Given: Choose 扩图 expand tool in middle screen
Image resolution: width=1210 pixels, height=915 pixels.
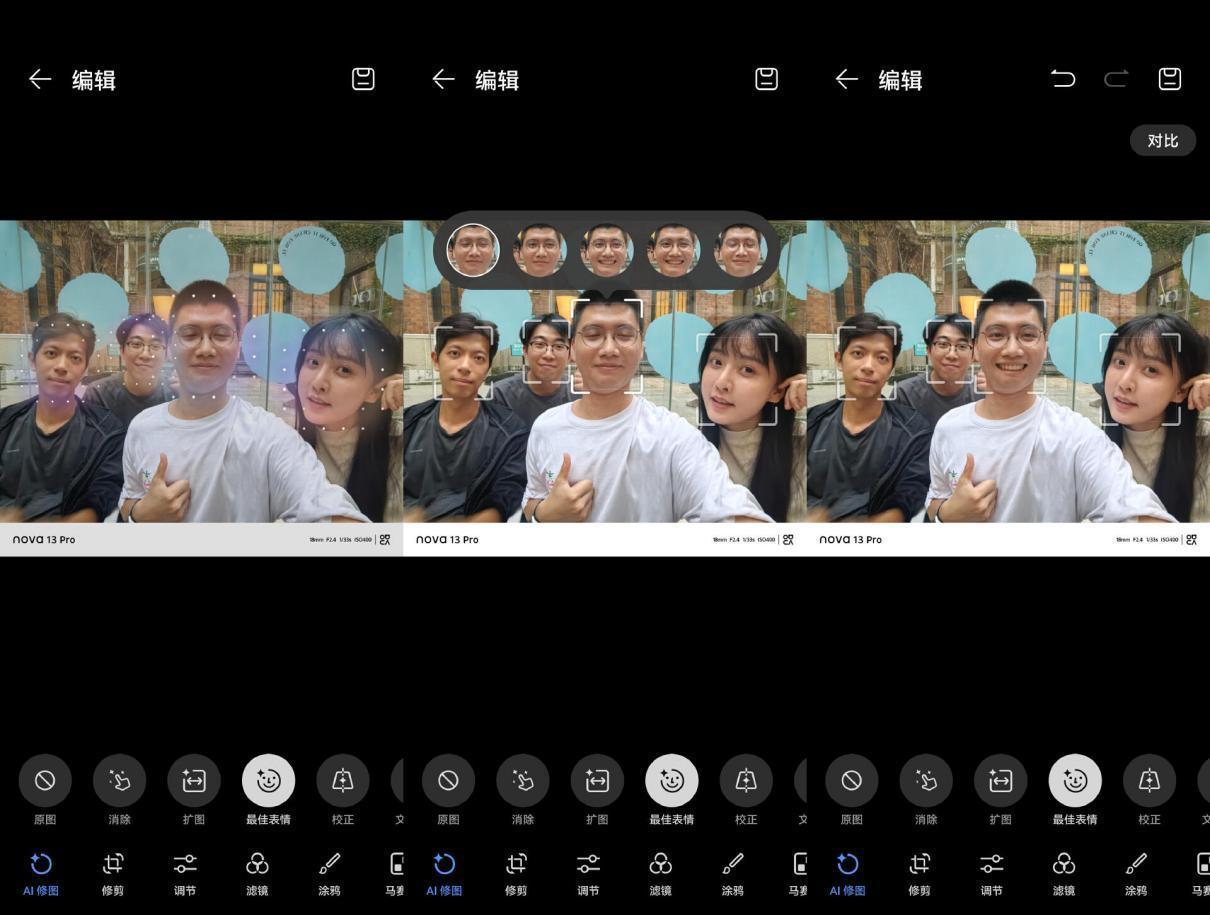Looking at the screenshot, I should (x=597, y=781).
